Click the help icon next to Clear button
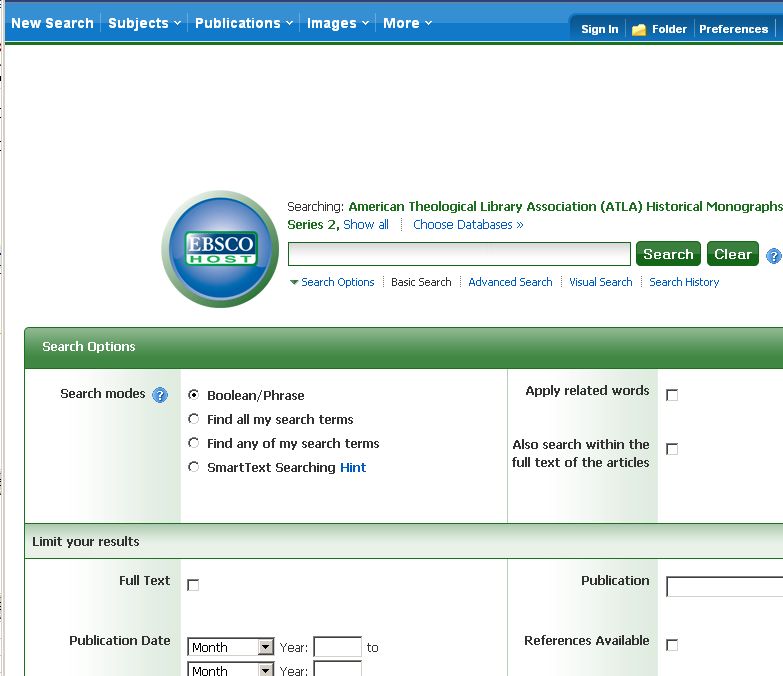This screenshot has height=676, width=783. pos(773,256)
